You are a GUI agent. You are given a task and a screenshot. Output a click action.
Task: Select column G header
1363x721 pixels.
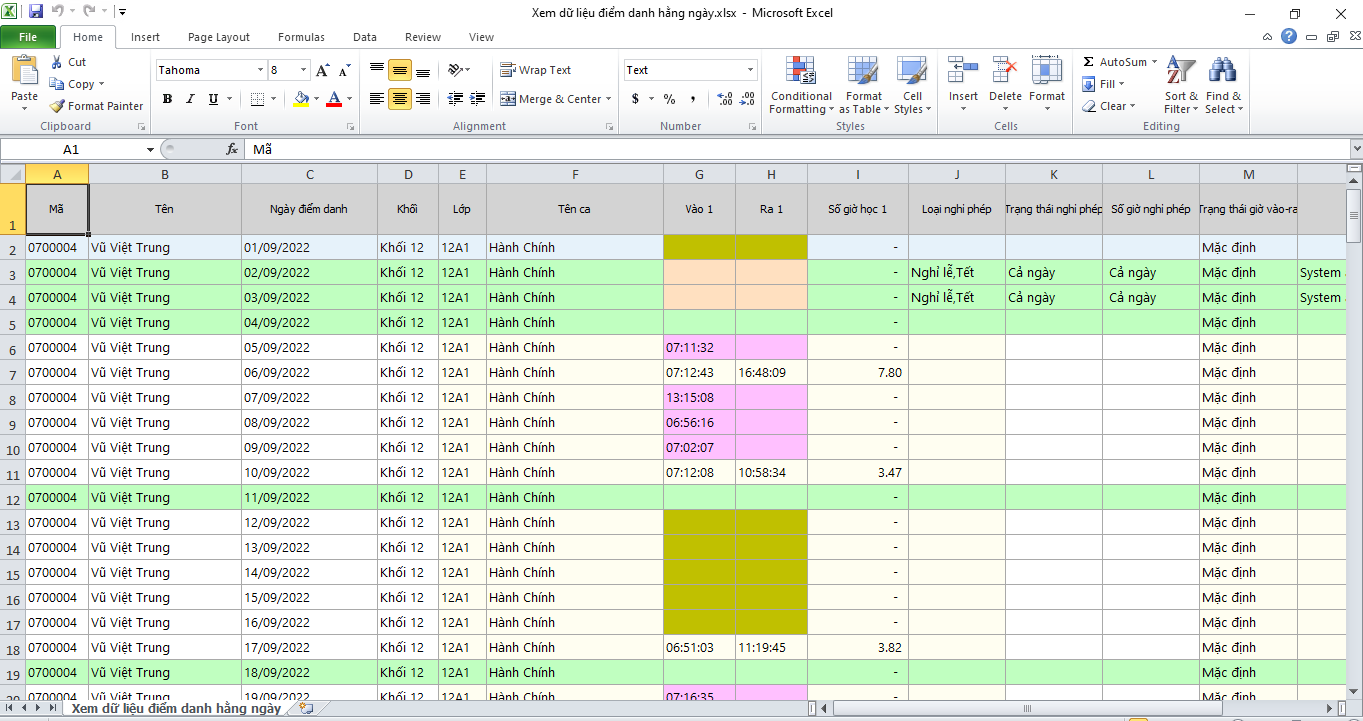tap(699, 174)
